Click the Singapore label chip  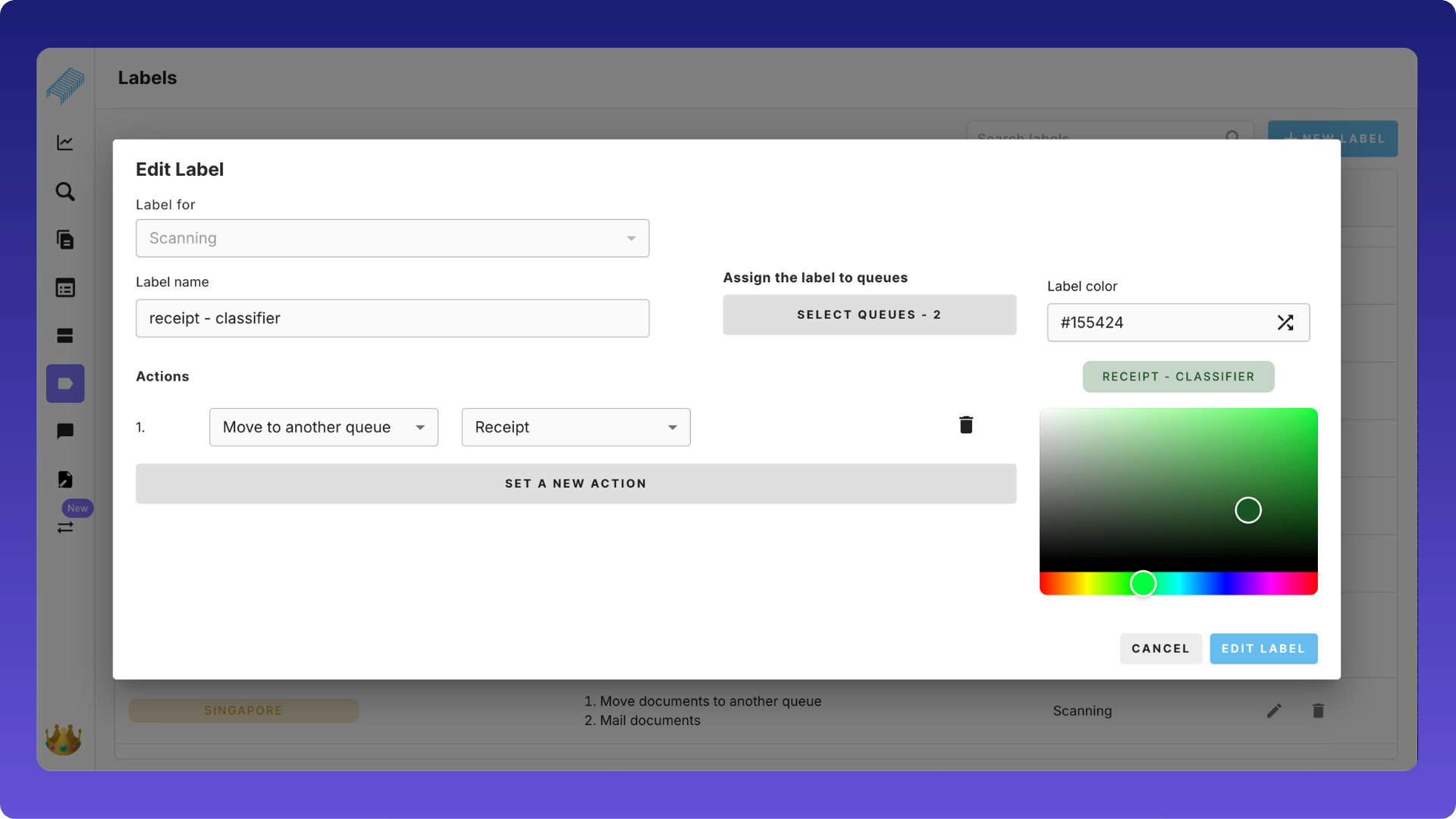(x=243, y=711)
